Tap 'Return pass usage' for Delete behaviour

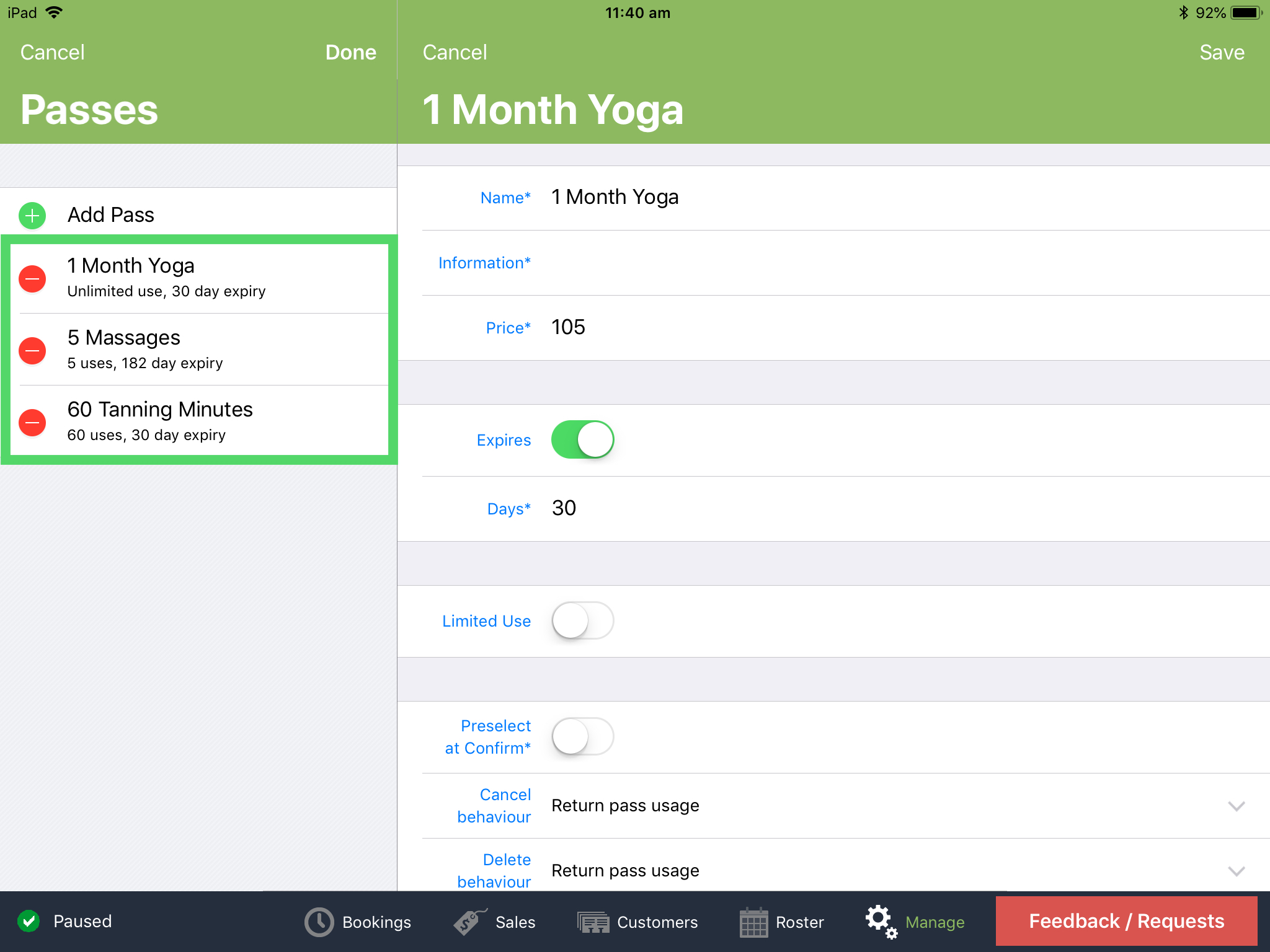pos(625,871)
